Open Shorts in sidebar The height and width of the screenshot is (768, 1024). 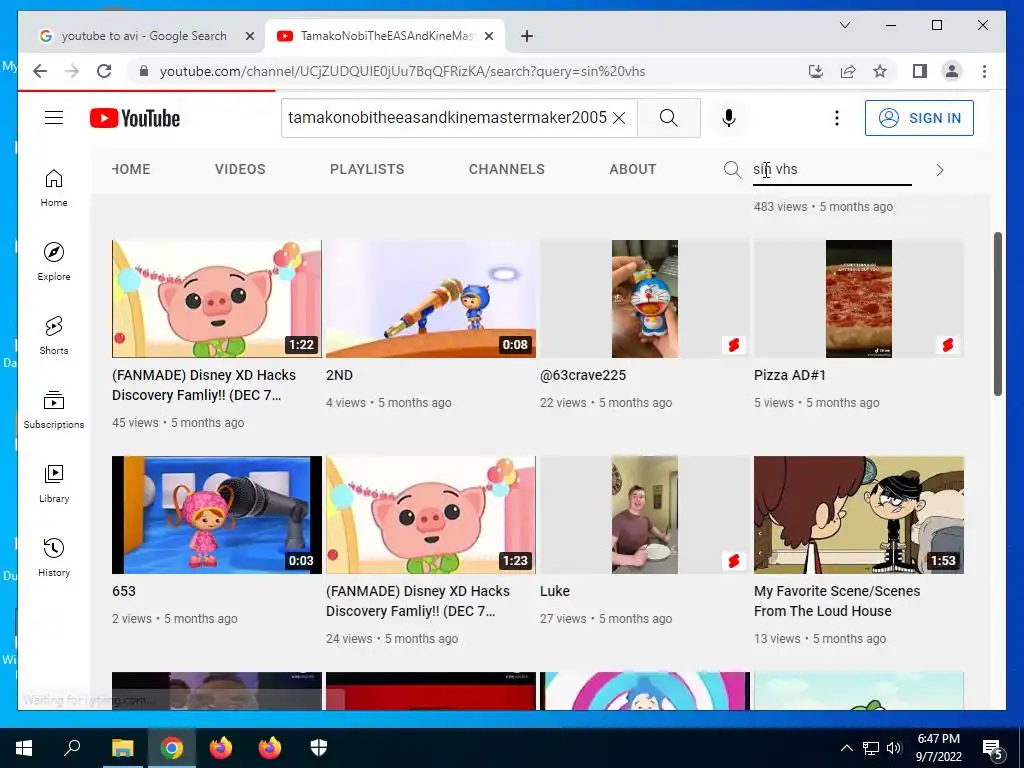(x=54, y=336)
